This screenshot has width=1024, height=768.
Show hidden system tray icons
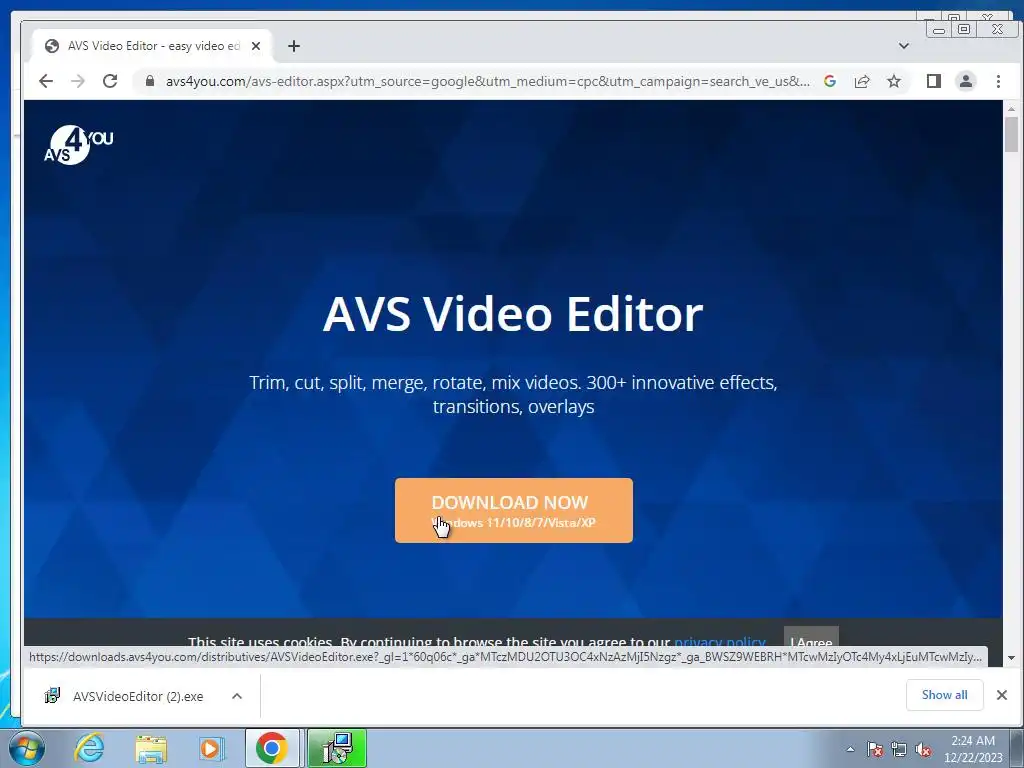click(x=850, y=749)
